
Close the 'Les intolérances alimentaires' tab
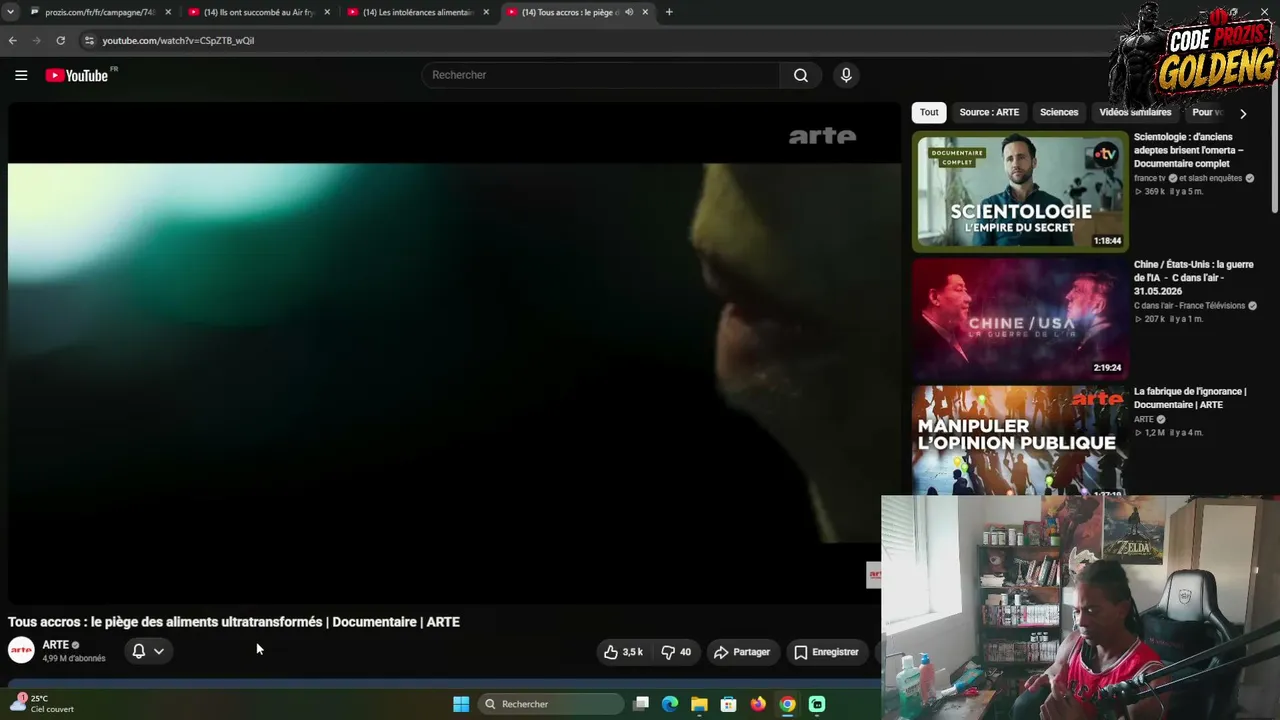[x=486, y=12]
